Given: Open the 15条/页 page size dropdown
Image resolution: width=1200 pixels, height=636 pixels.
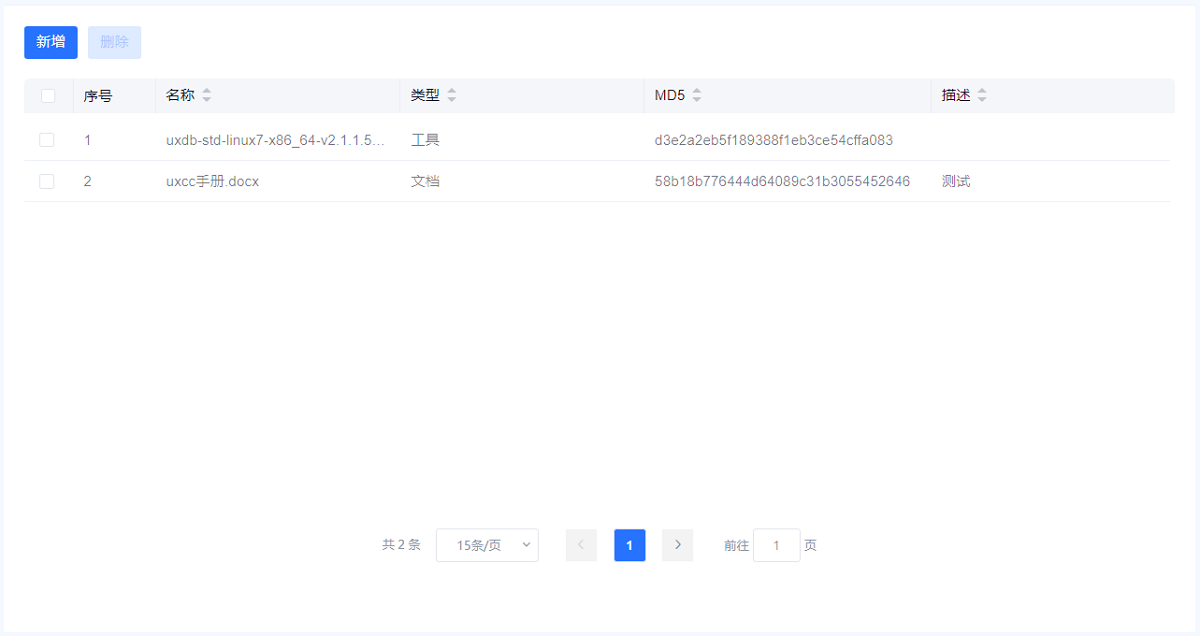Looking at the screenshot, I should [x=487, y=545].
